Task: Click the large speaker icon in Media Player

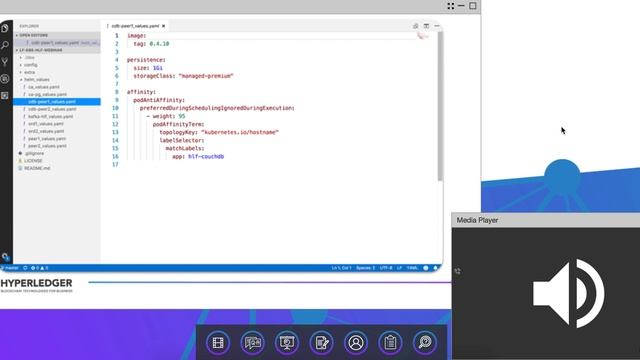Action: click(x=568, y=293)
